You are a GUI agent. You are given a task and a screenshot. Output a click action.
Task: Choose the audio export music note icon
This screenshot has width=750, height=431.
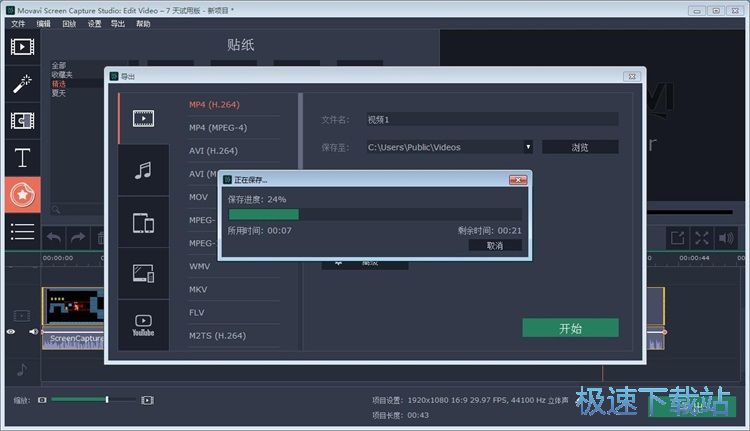coord(143,170)
